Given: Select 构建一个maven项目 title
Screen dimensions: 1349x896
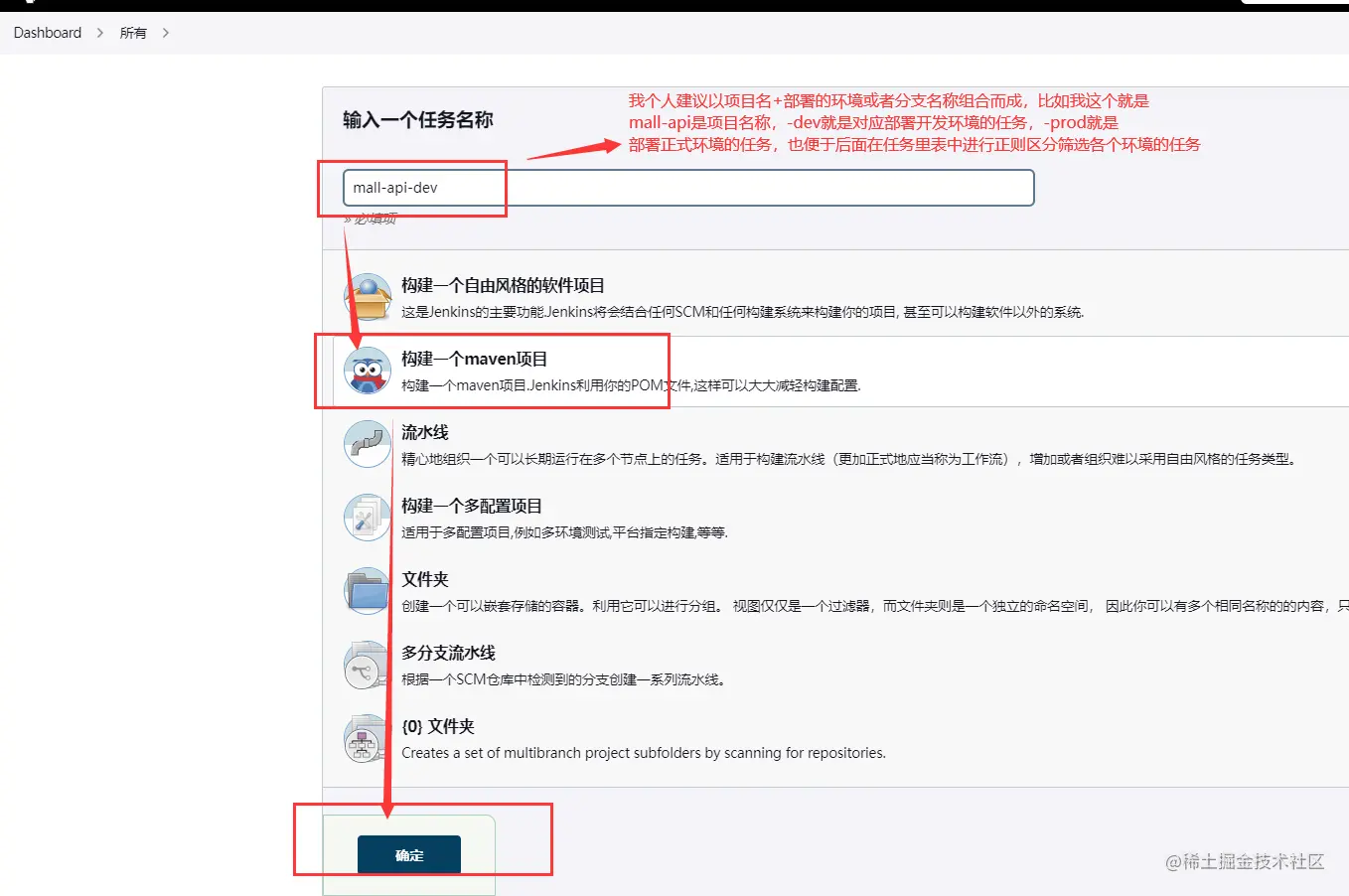Looking at the screenshot, I should coord(475,359).
